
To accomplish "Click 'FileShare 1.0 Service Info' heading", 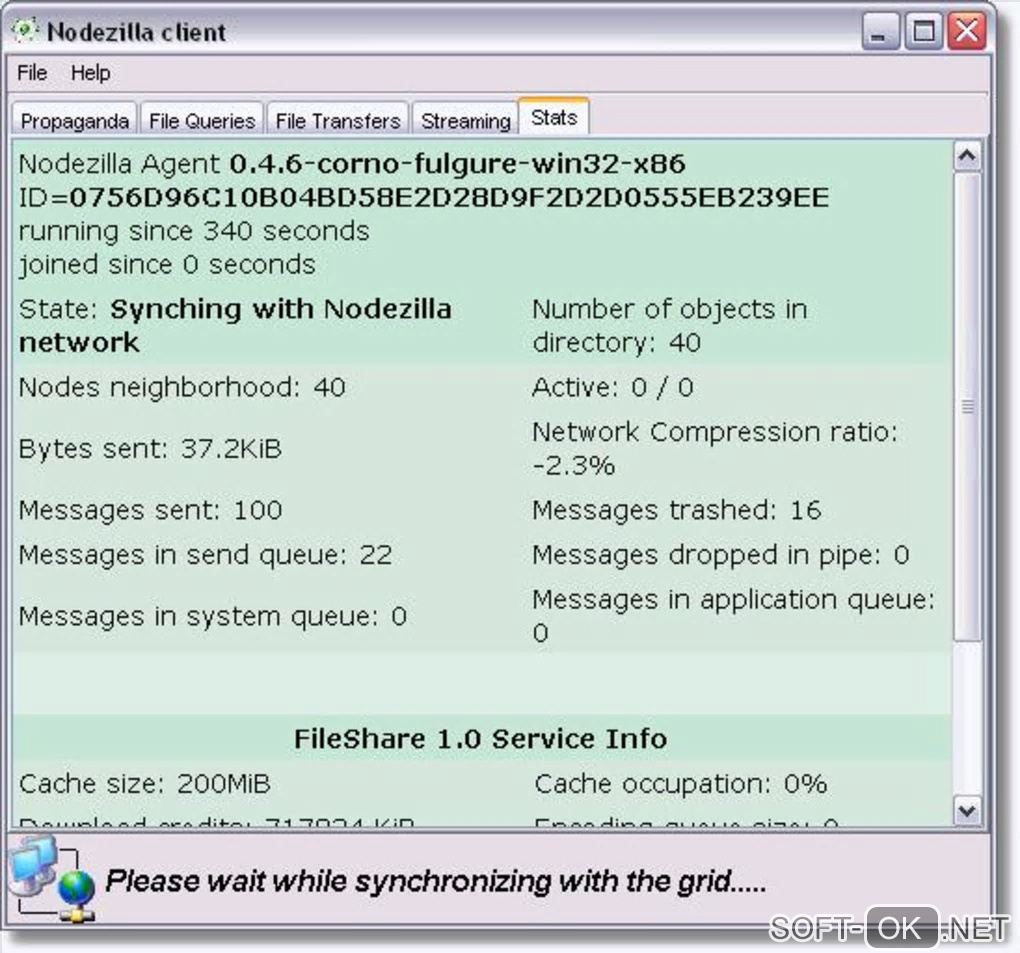I will (x=481, y=739).
